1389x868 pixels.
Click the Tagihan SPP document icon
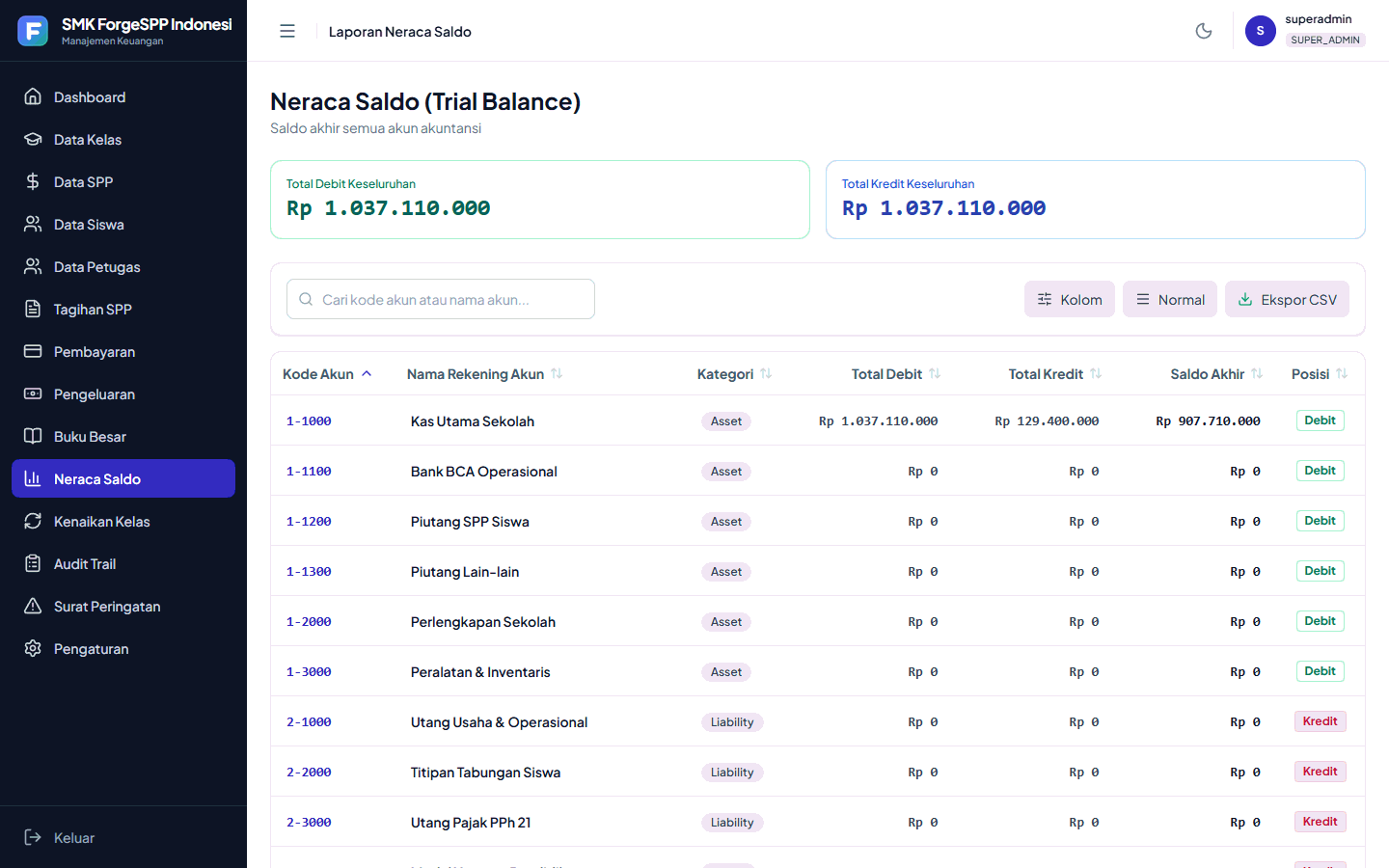pos(33,309)
